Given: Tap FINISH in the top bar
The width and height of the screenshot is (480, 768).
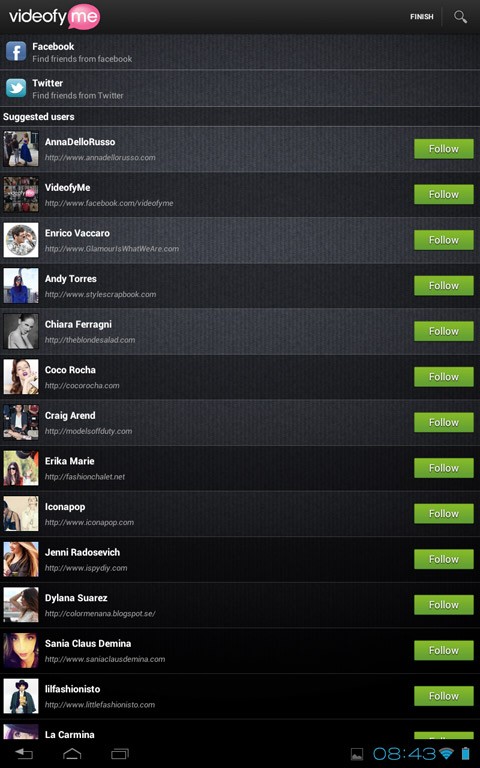Looking at the screenshot, I should (422, 17).
